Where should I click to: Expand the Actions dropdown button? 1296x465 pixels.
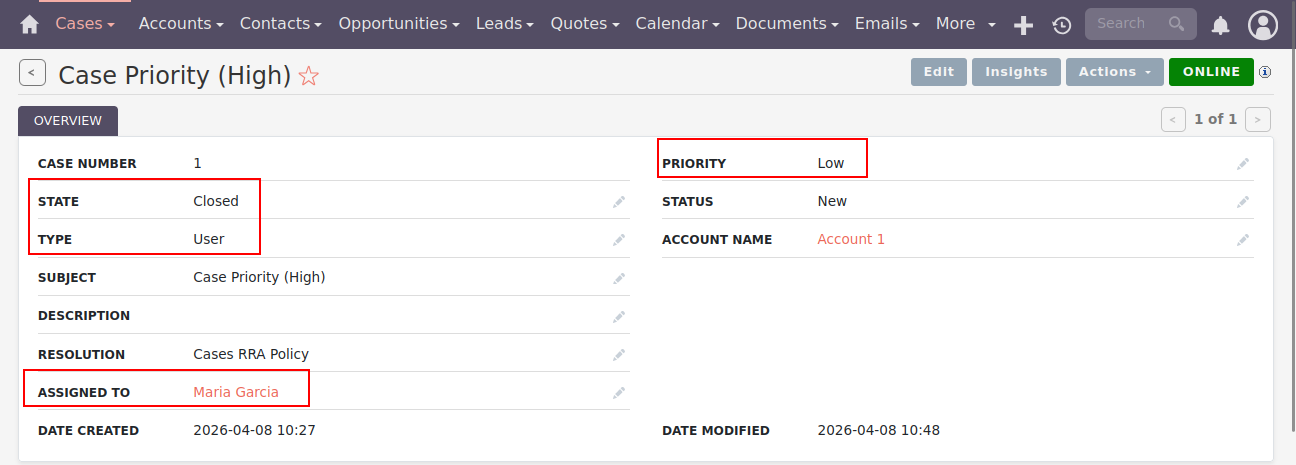coord(1114,72)
